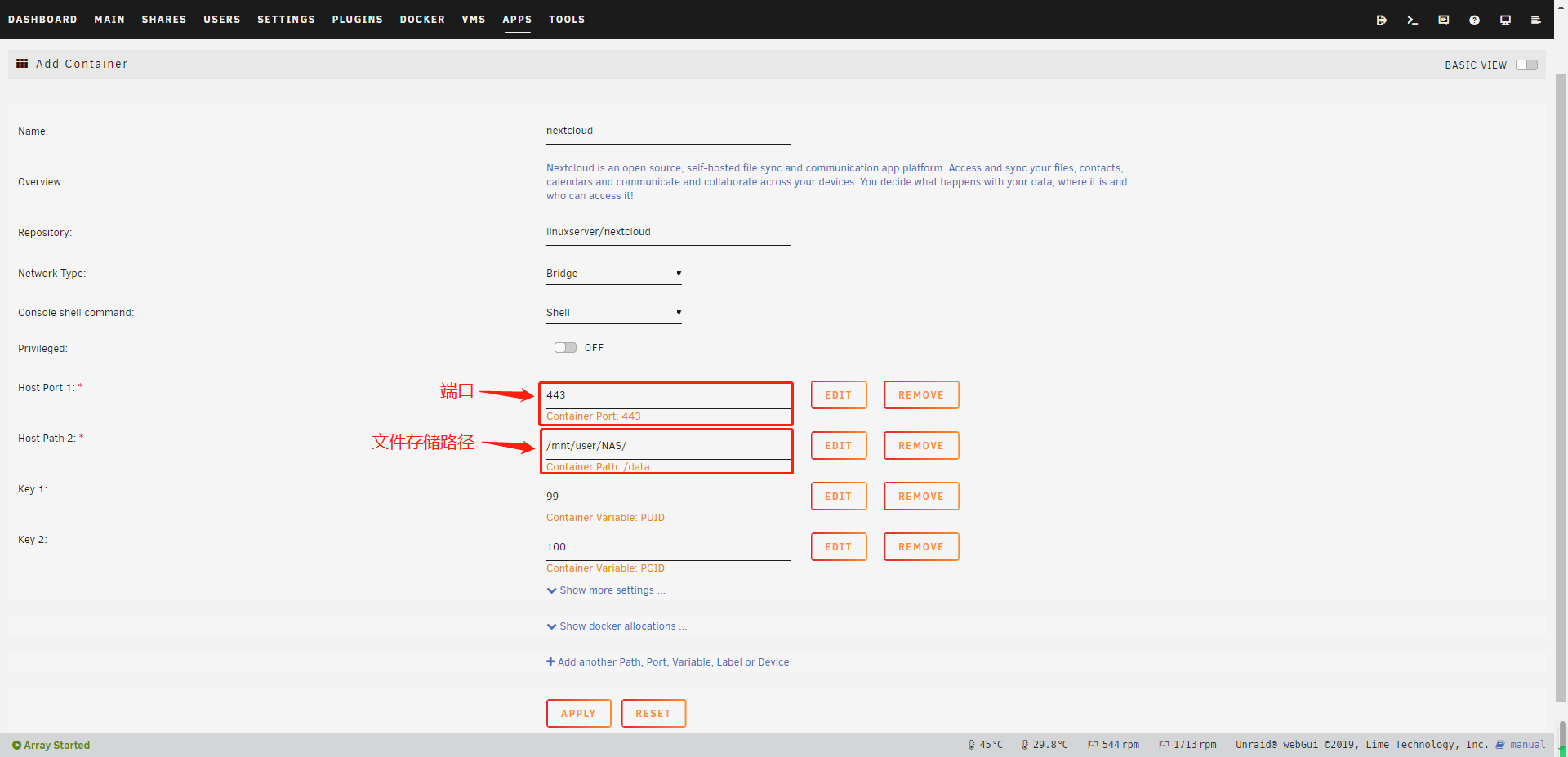Open the web terminal console
The image size is (1568, 757).
[1412, 20]
